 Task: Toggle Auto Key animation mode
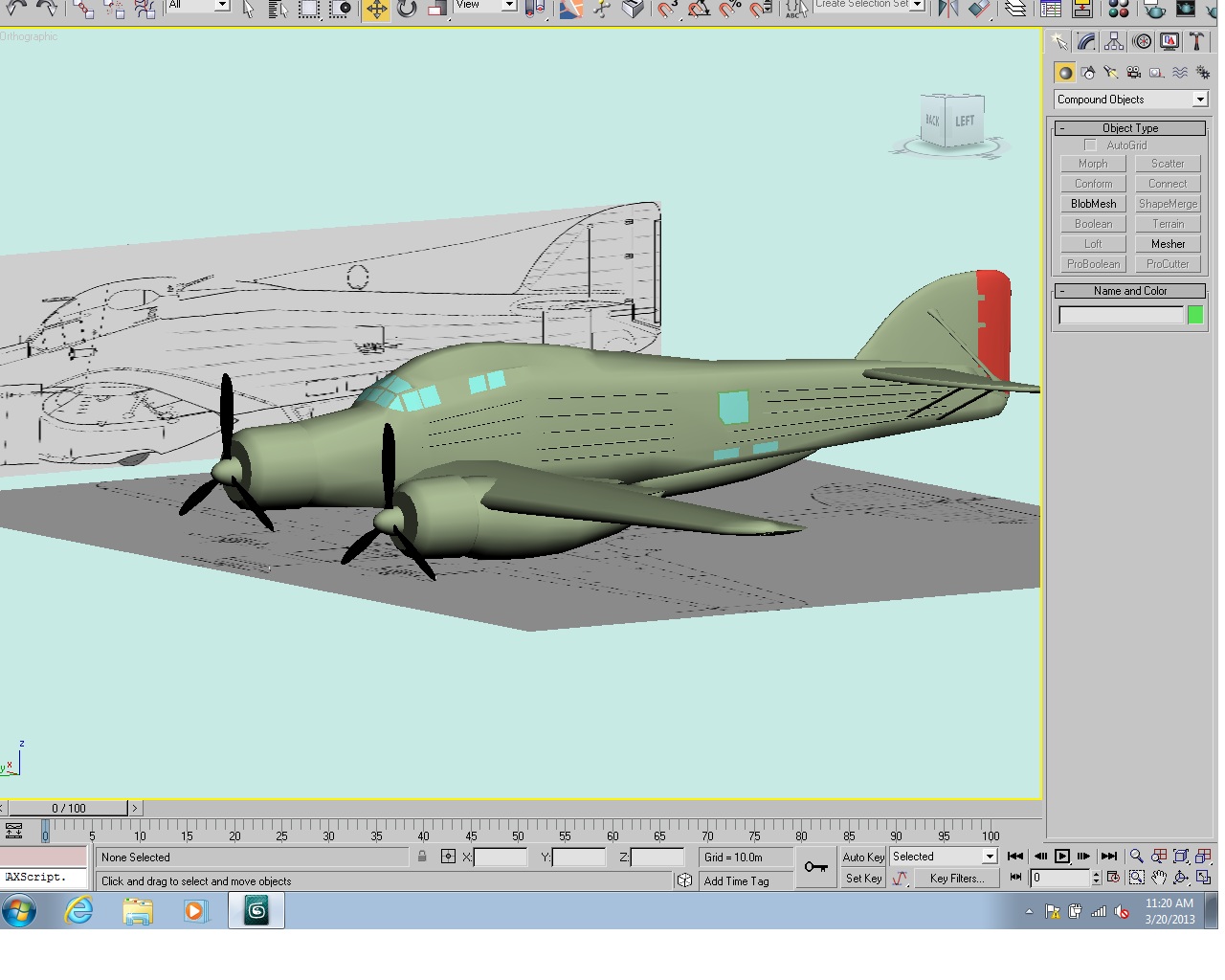pos(863,857)
